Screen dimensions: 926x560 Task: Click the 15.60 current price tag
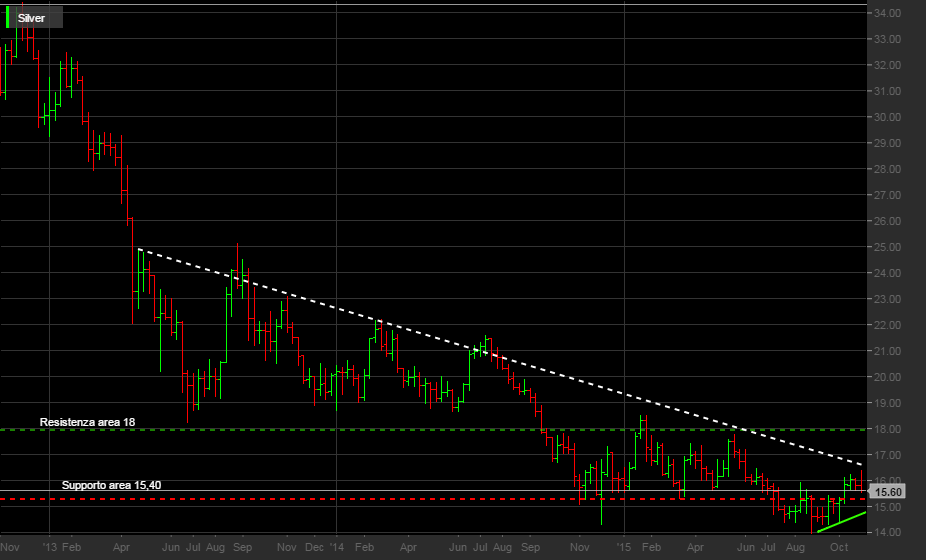click(x=888, y=492)
